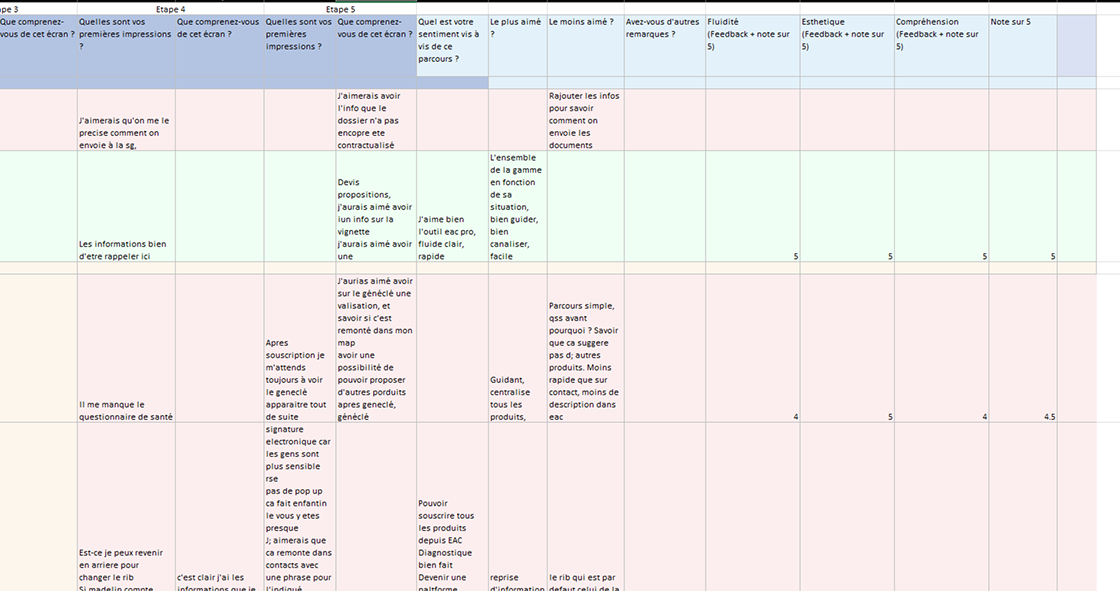Select Note sur 5 value 5 in 'Les informations bien' row
This screenshot has height=591, width=1120.
point(1023,207)
